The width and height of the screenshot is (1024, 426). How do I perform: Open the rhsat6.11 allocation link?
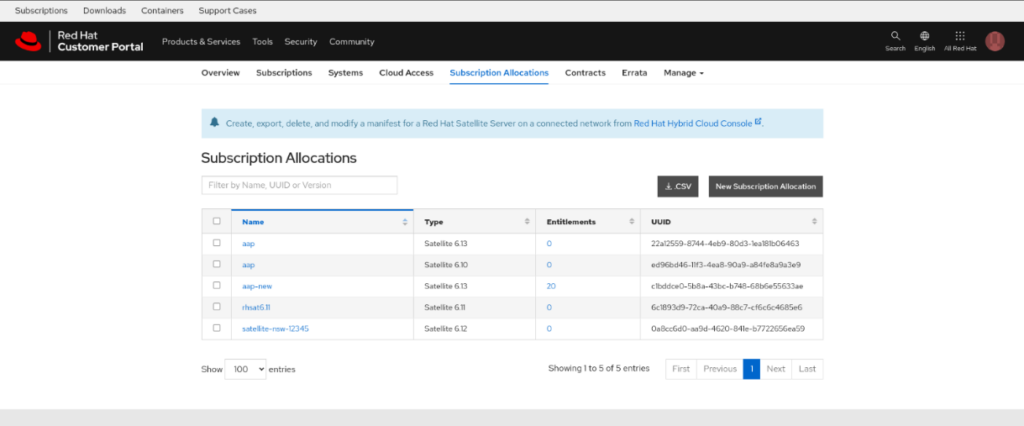click(x=255, y=307)
